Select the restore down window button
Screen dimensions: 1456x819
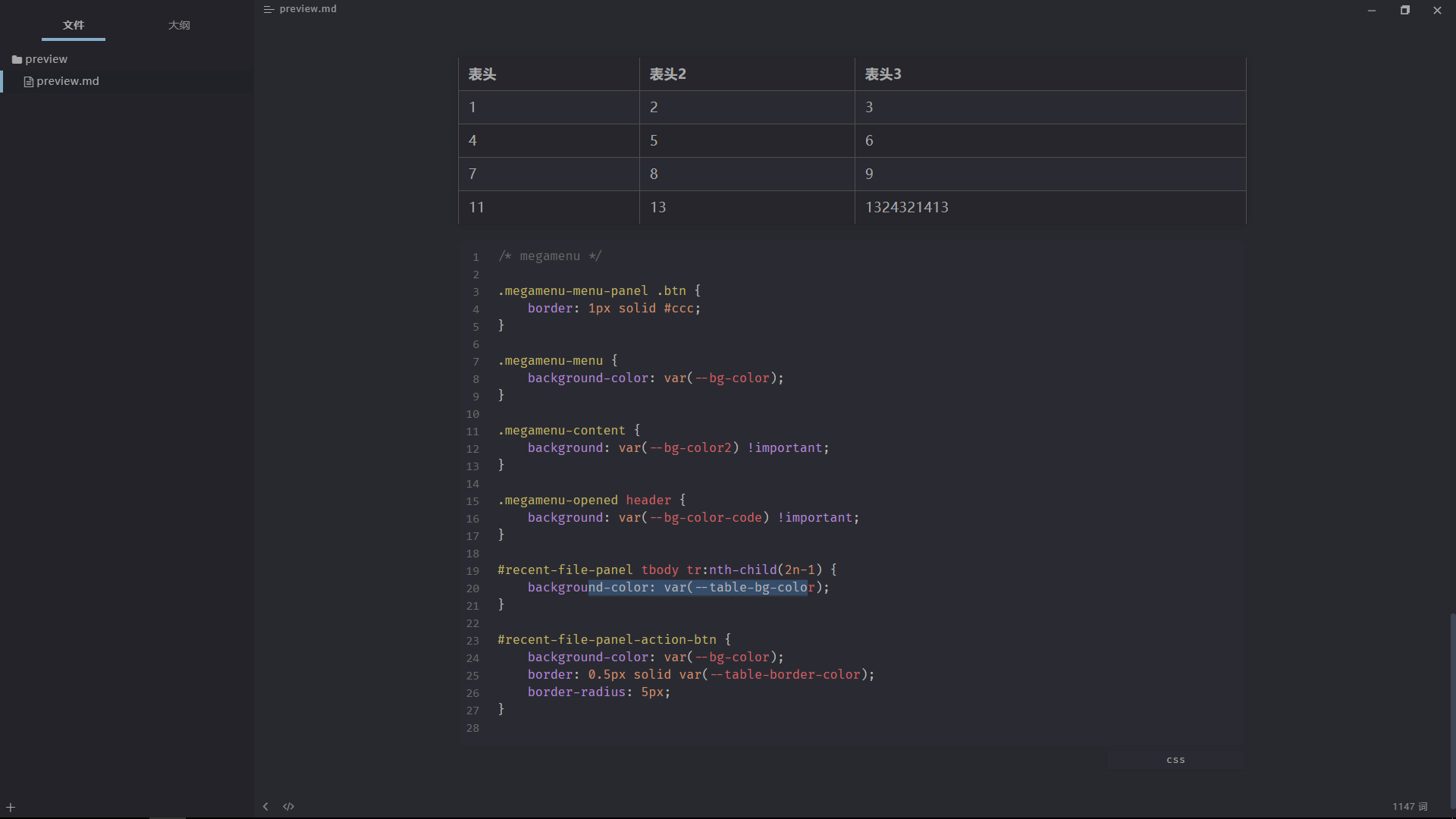[1405, 10]
